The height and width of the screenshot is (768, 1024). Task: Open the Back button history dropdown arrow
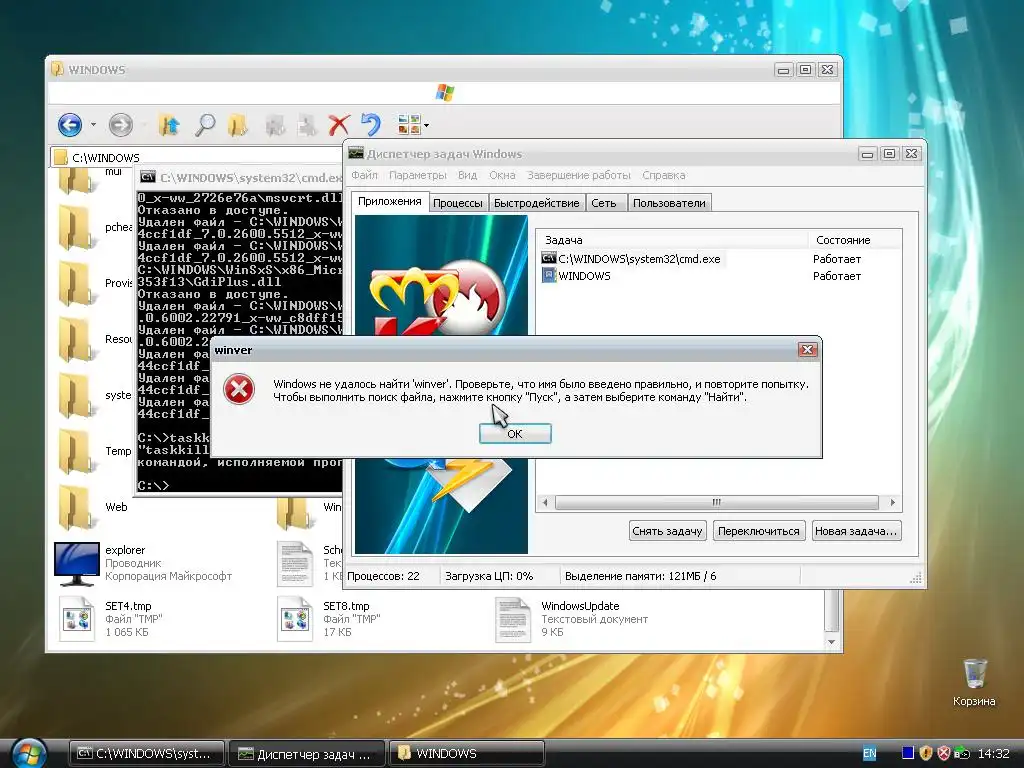(93, 124)
